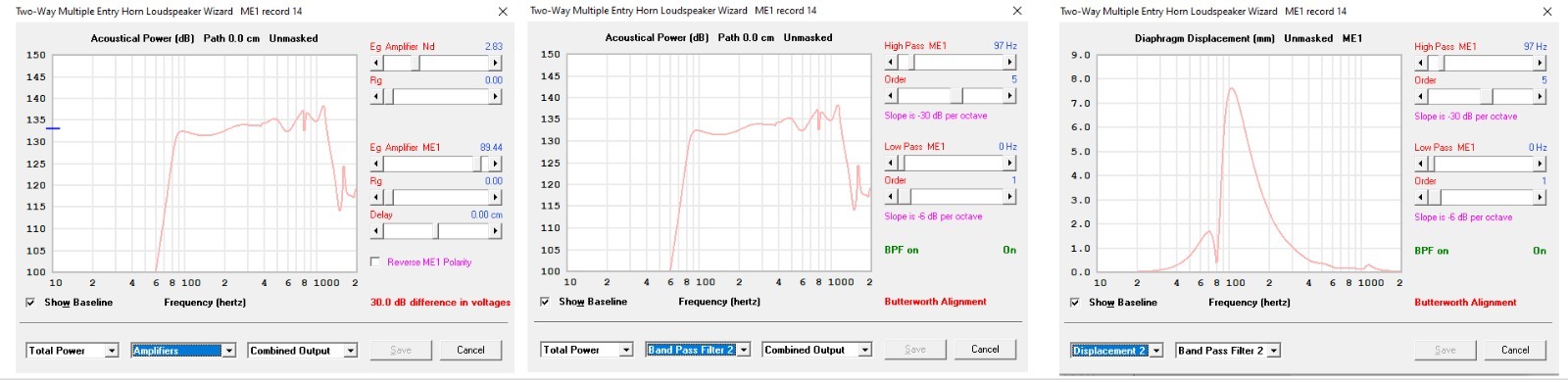Close the Amplifiers wizard window

tap(503, 12)
